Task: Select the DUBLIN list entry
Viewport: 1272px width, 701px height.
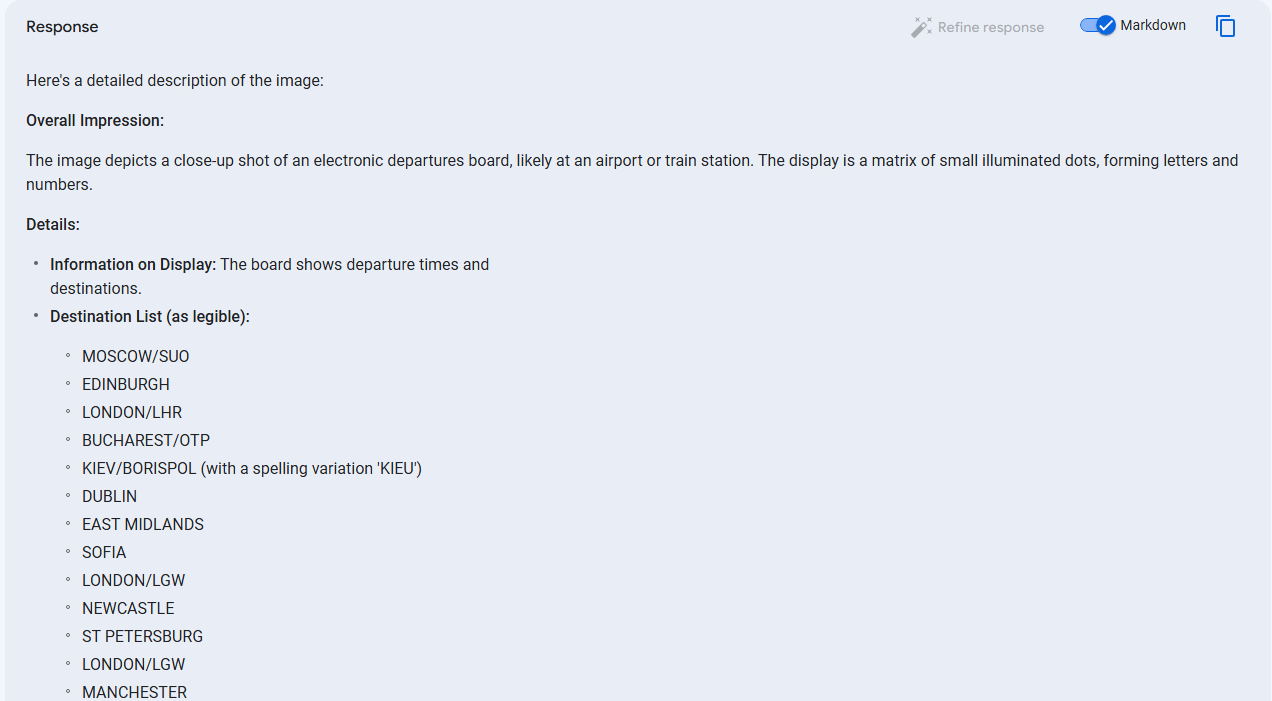Action: 110,497
